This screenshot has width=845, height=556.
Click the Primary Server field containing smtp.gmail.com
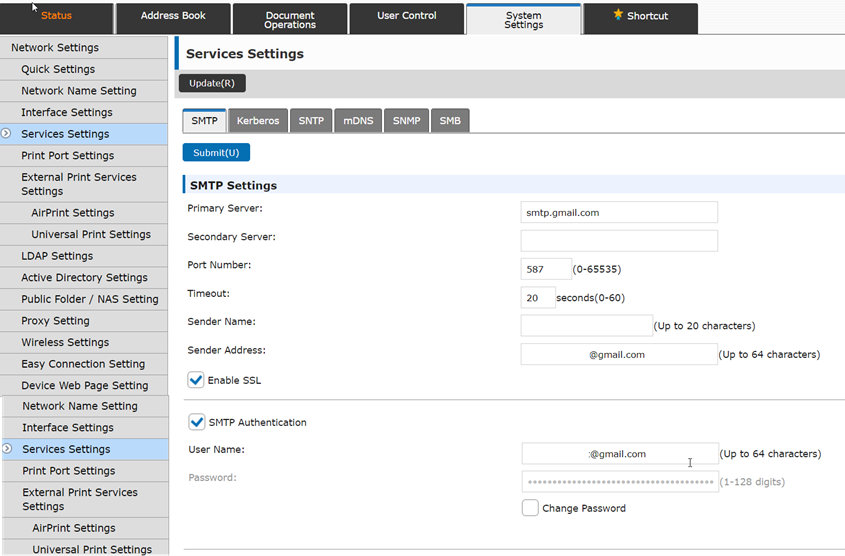[619, 212]
